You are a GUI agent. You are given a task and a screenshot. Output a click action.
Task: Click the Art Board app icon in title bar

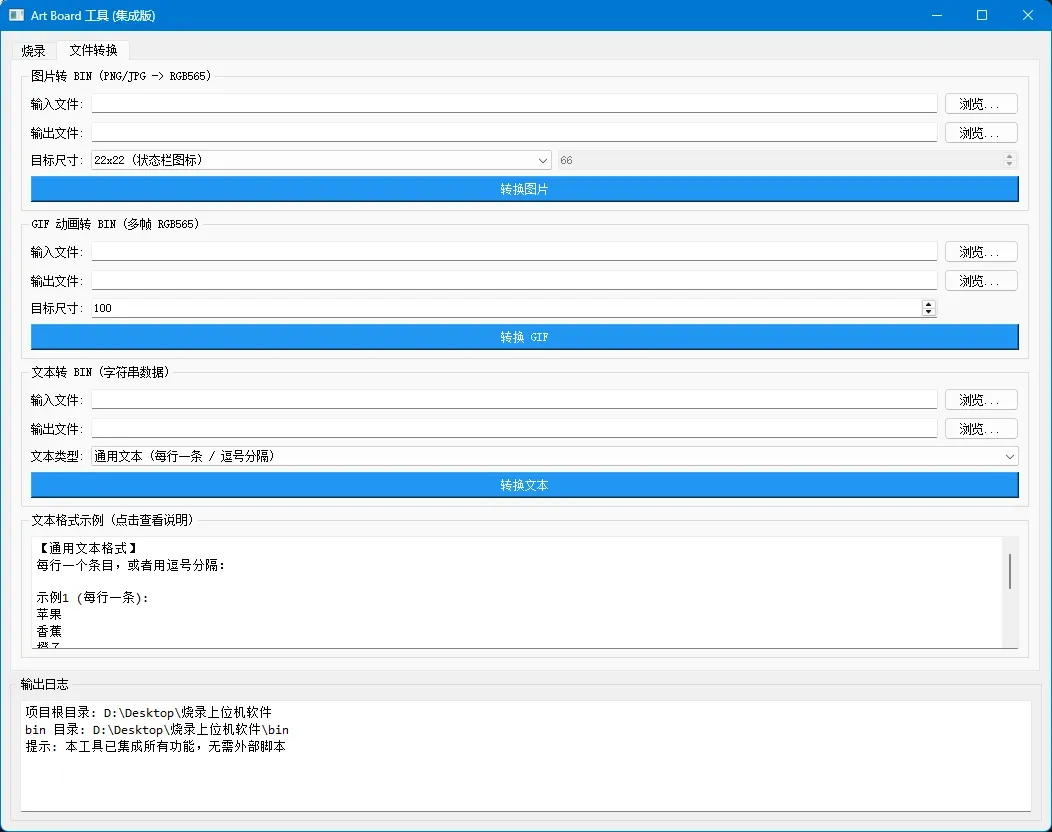pyautogui.click(x=17, y=15)
